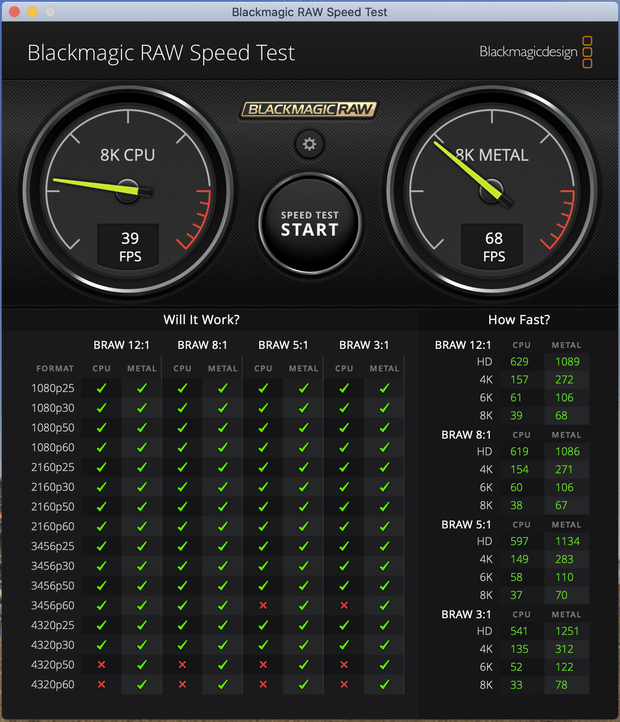Image resolution: width=620 pixels, height=722 pixels.
Task: Click the checkmark for 4320p50 BRAW 3:1 METAL
Action: click(384, 664)
